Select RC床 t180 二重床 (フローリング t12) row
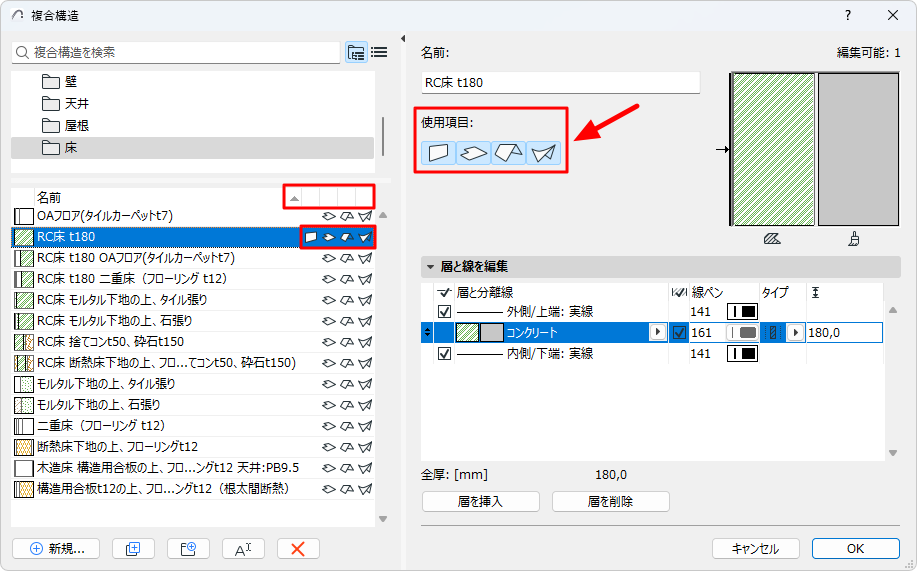917x571 pixels. click(192, 279)
